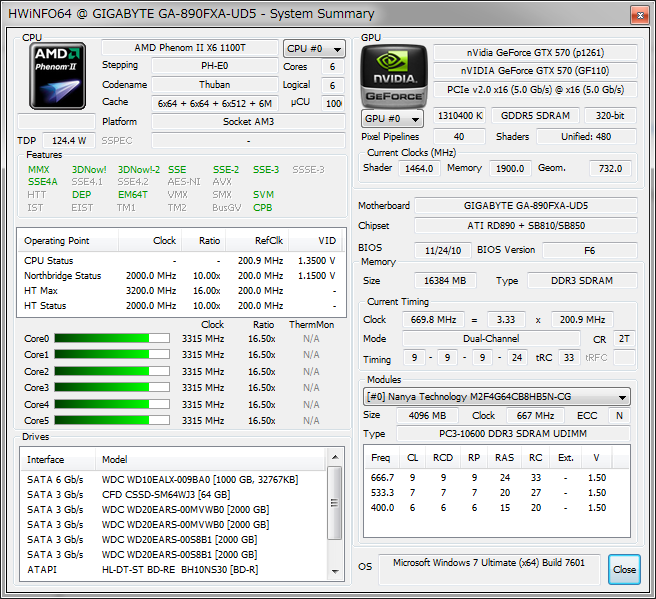Select the CPU Status row
Viewport: 656px width, 599px height.
tap(182, 261)
